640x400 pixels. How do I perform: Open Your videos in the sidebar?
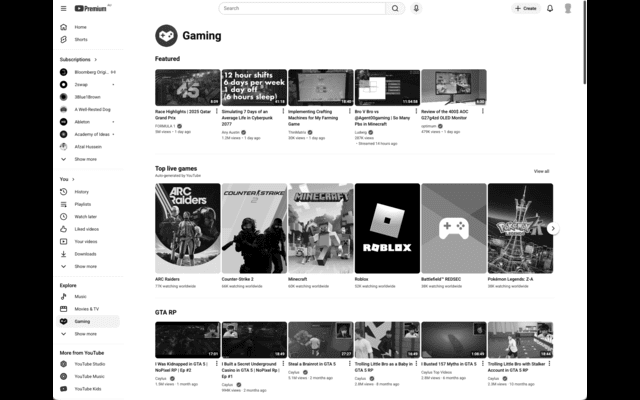pos(89,242)
